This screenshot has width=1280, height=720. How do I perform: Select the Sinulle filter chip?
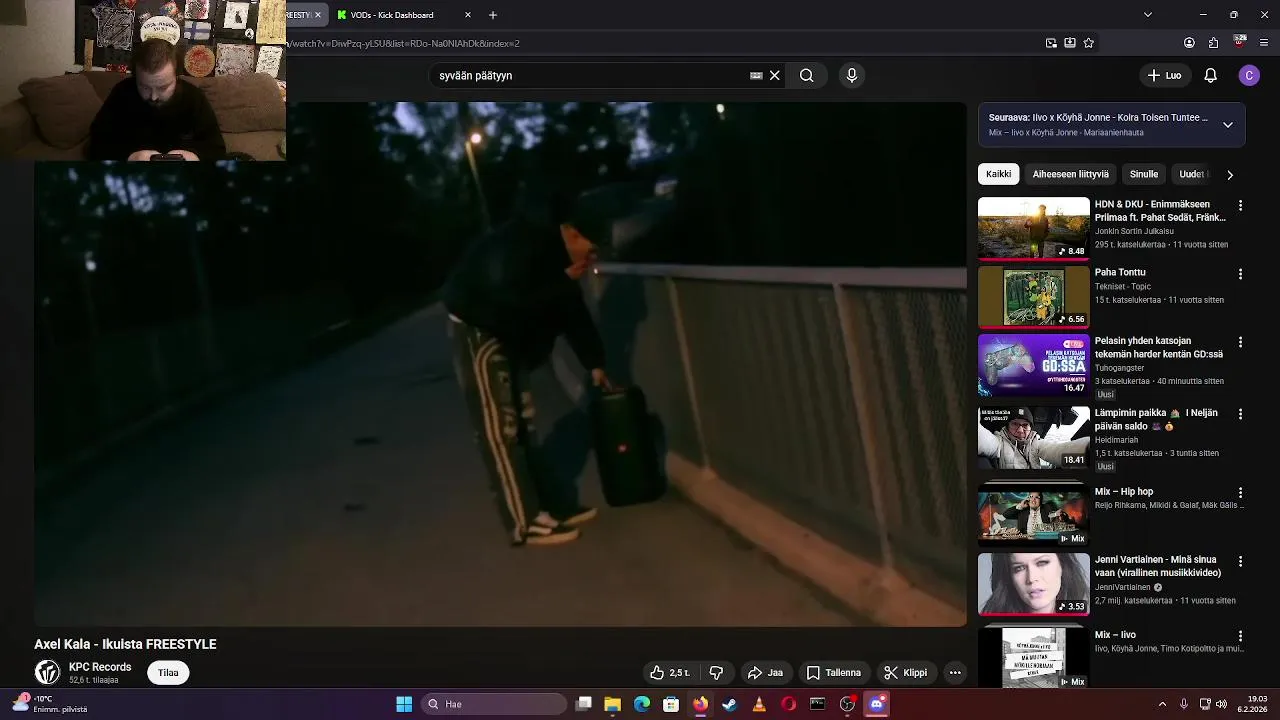[x=1144, y=174]
